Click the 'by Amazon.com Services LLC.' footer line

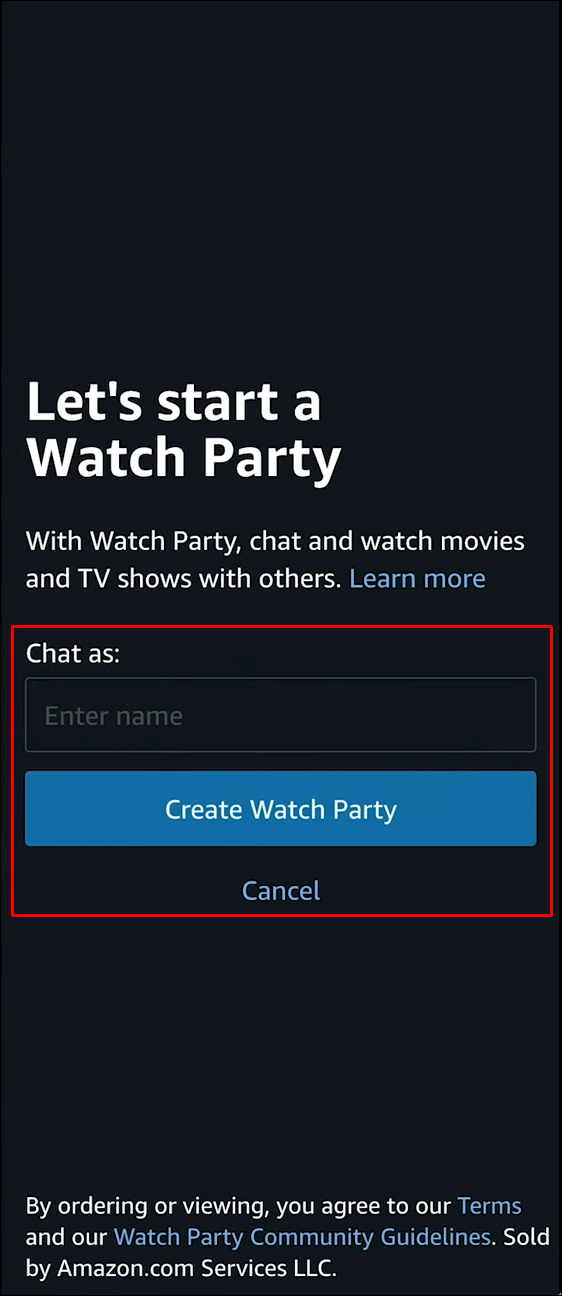[x=181, y=1270]
